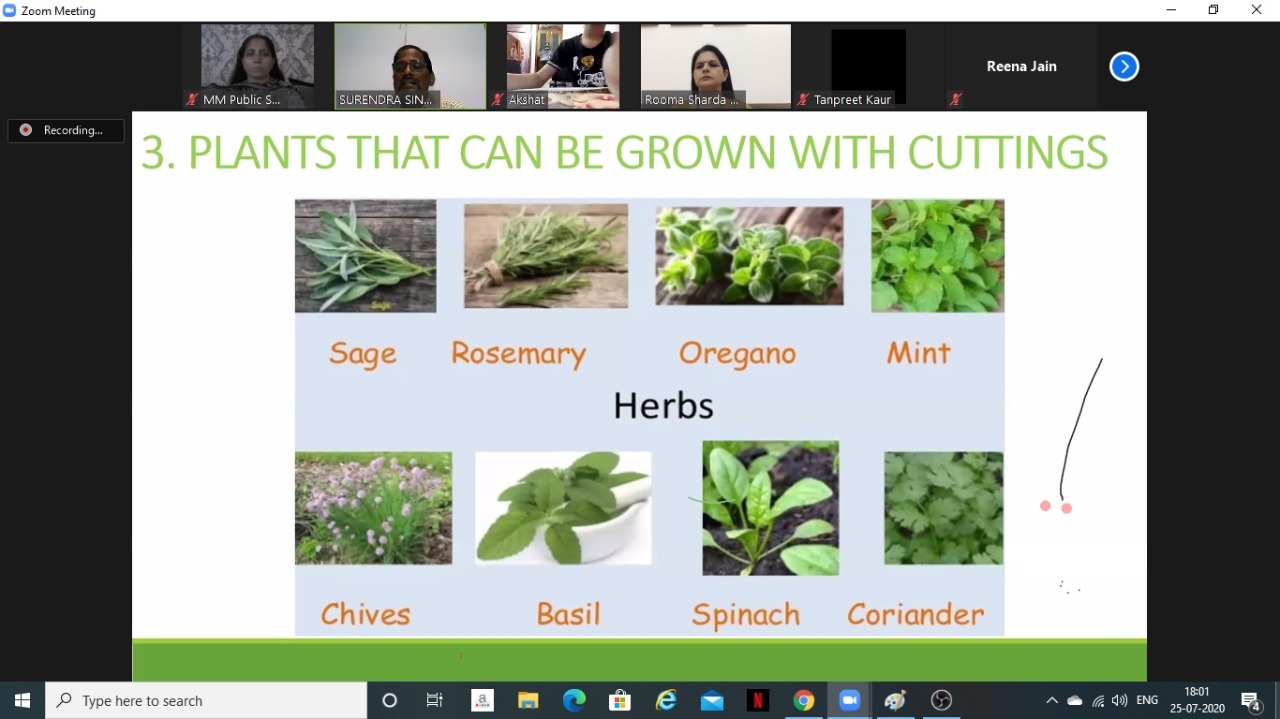This screenshot has height=719, width=1280.
Task: Open OneDrive cloud tray icon
Action: (1074, 701)
